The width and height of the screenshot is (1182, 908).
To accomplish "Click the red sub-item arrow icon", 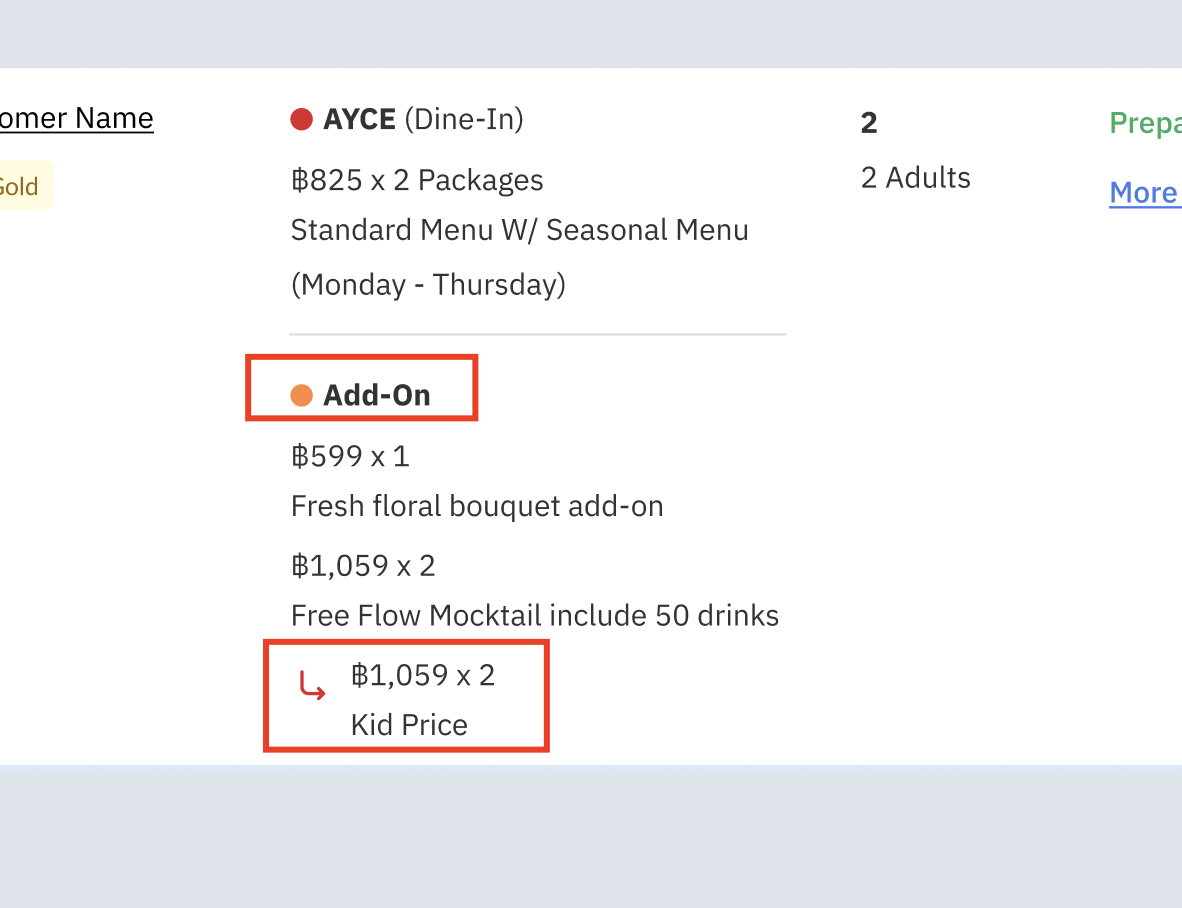I will [x=313, y=686].
